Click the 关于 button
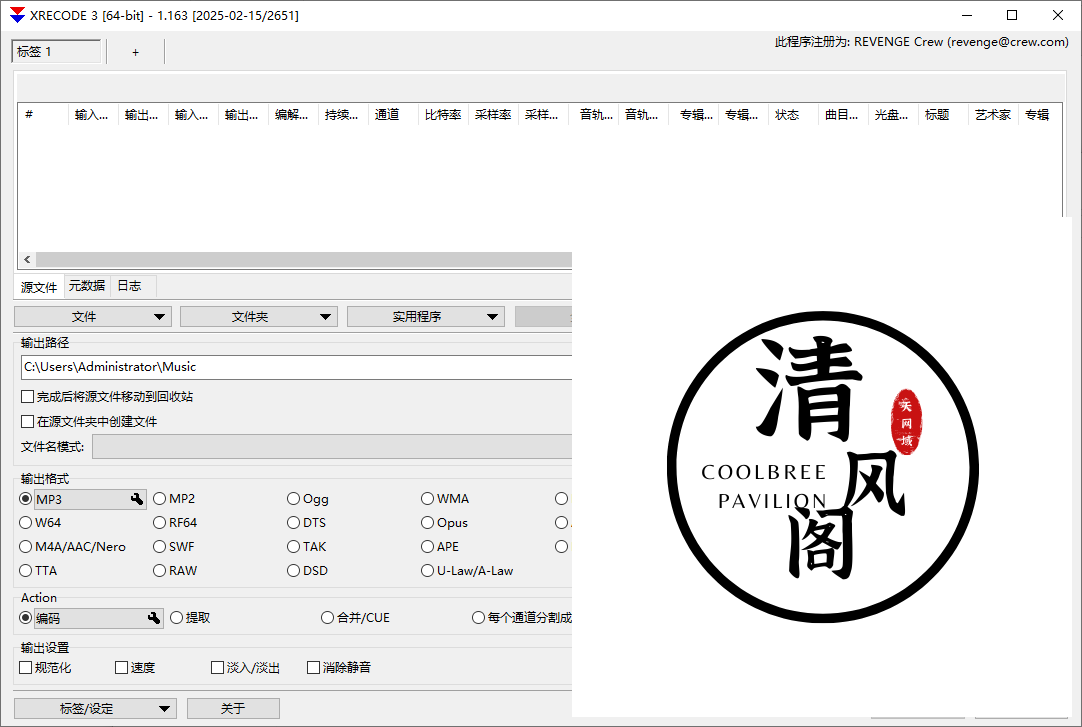The height and width of the screenshot is (727, 1082). pos(233,708)
